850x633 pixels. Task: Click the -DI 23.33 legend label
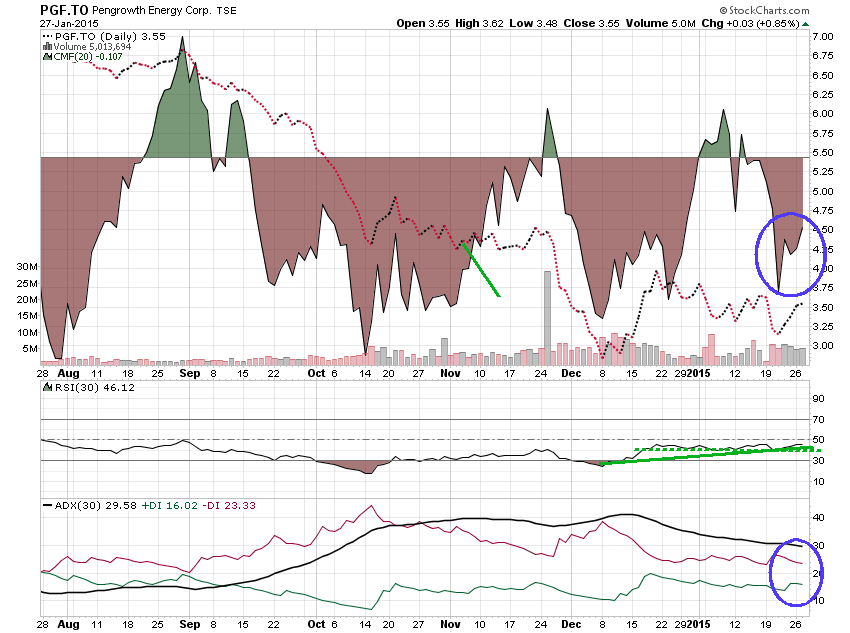[x=228, y=505]
